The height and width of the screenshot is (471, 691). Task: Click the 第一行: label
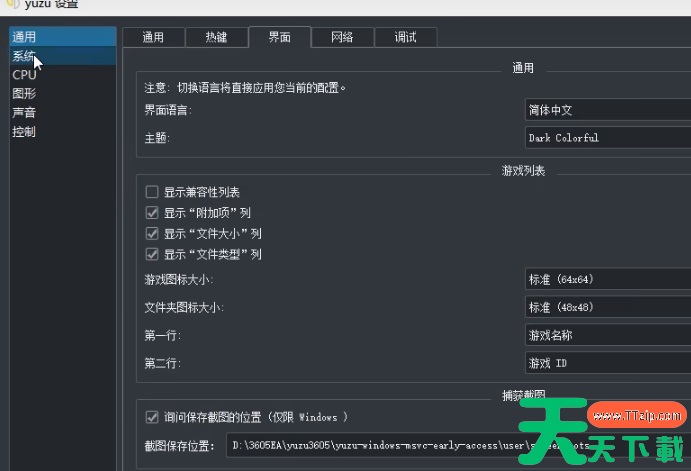(x=163, y=336)
